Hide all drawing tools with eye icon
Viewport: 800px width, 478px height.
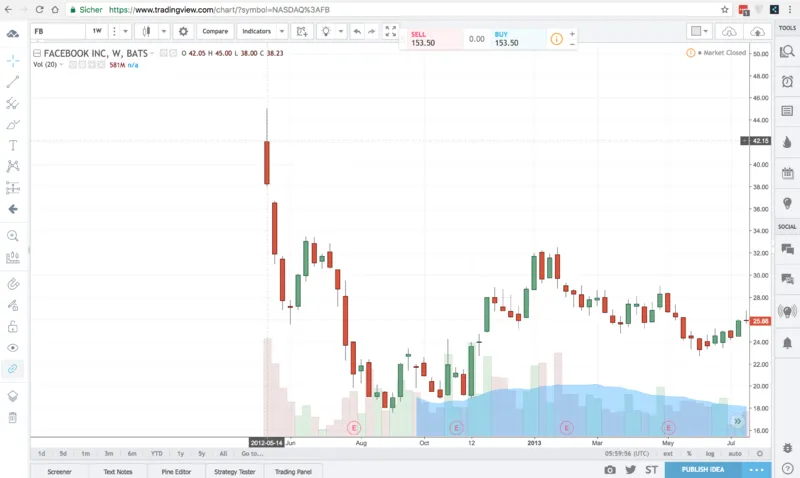(x=13, y=348)
